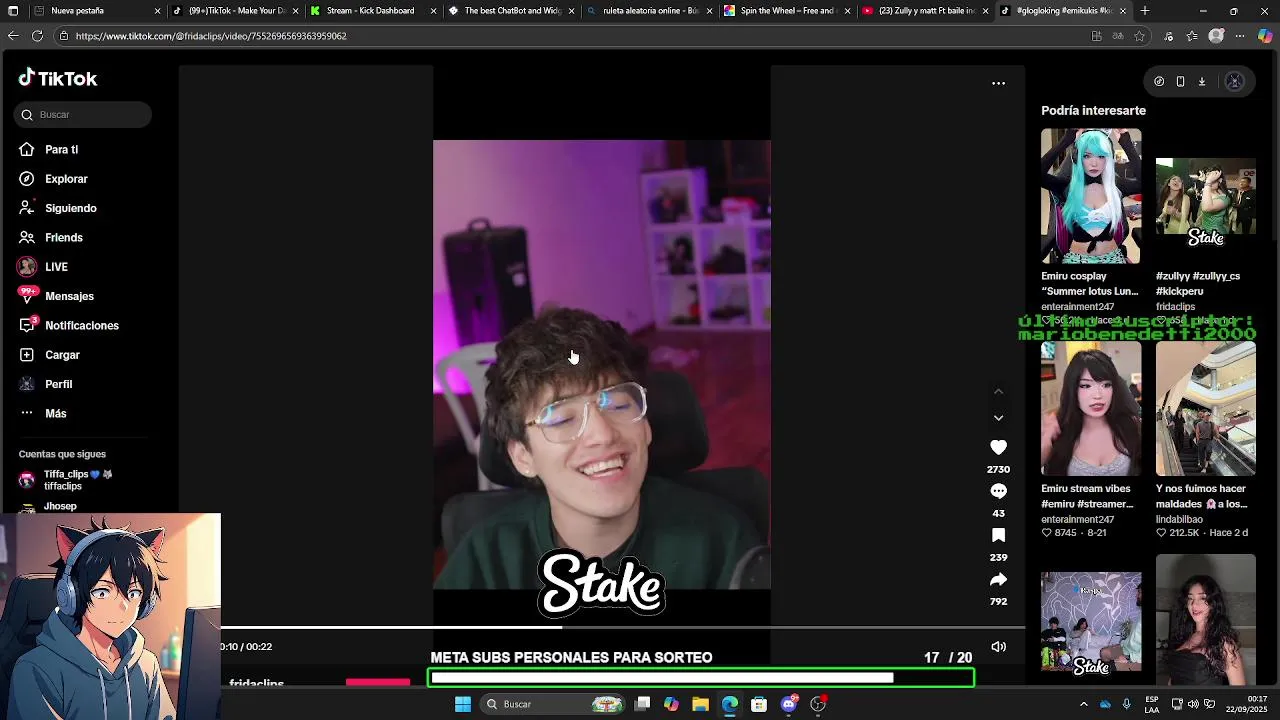
Task: Go to the next video down arrow
Action: coord(998,418)
